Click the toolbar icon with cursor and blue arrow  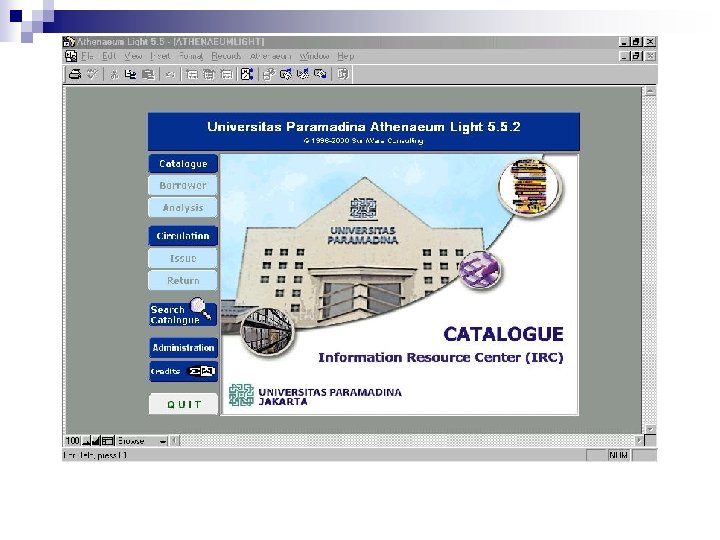286,74
